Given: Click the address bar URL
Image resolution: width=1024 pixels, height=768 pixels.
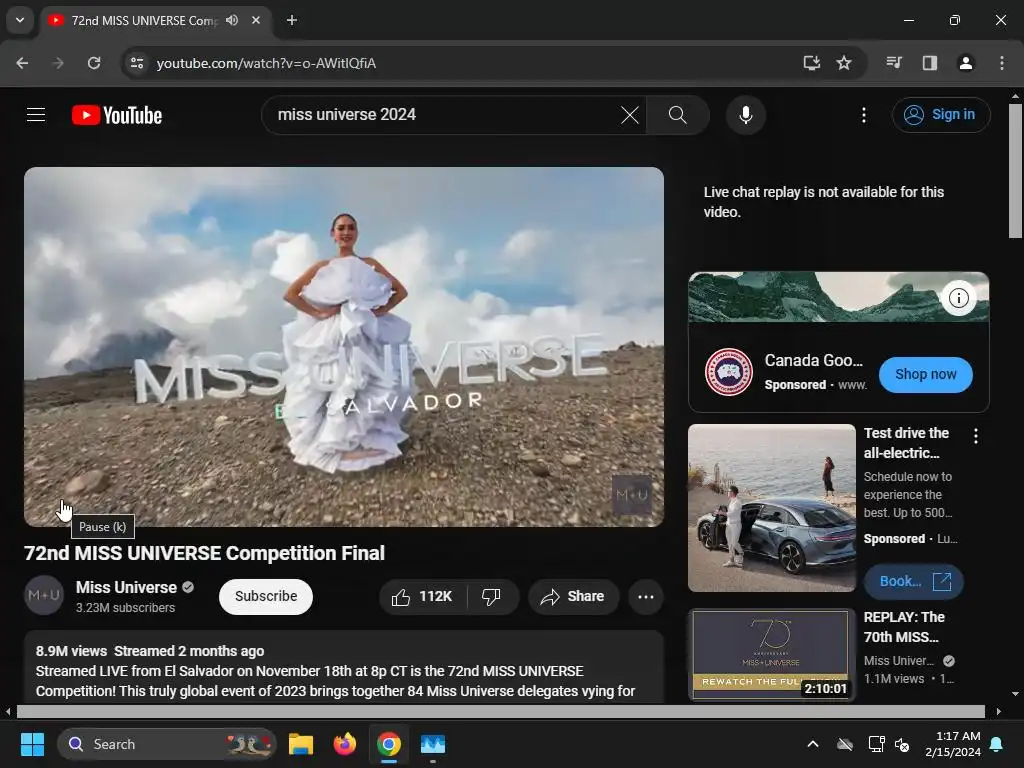Looking at the screenshot, I should click(x=266, y=63).
